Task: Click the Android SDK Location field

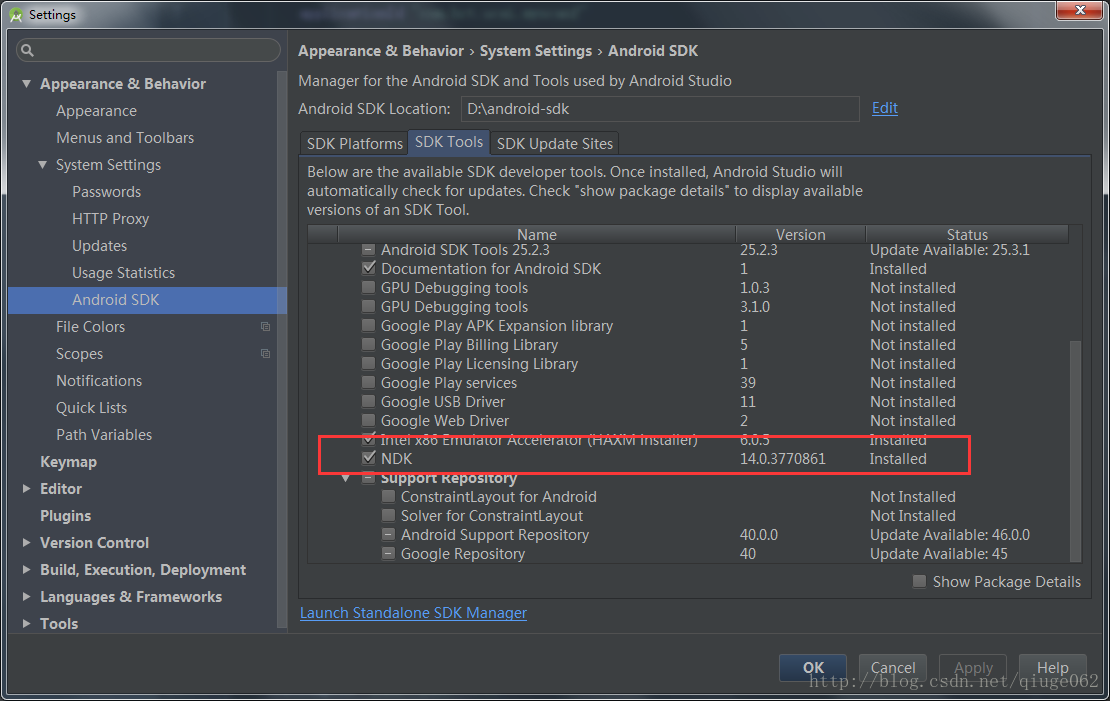Action: (660, 108)
